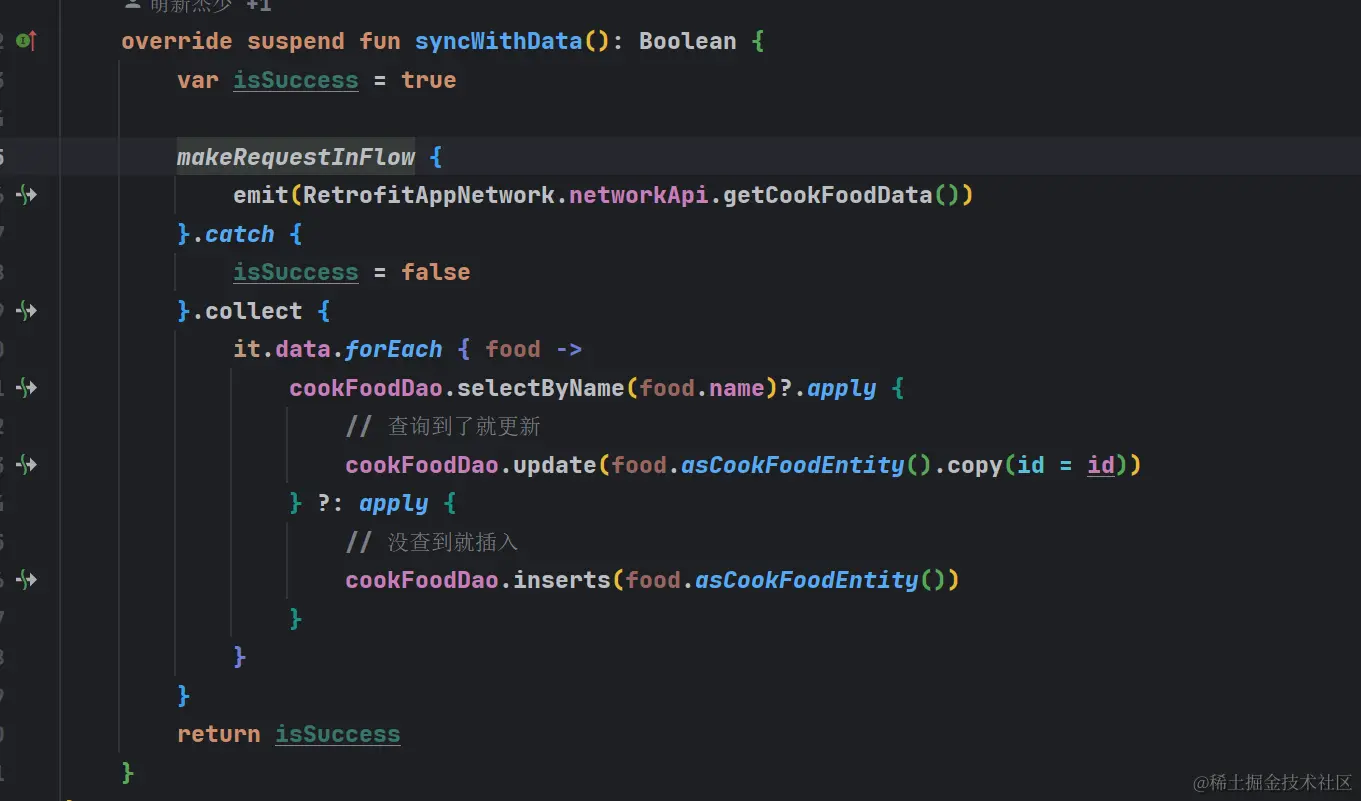Click the "food" lambda parameter before the arrow
This screenshot has width=1361, height=801.
pyautogui.click(x=513, y=349)
